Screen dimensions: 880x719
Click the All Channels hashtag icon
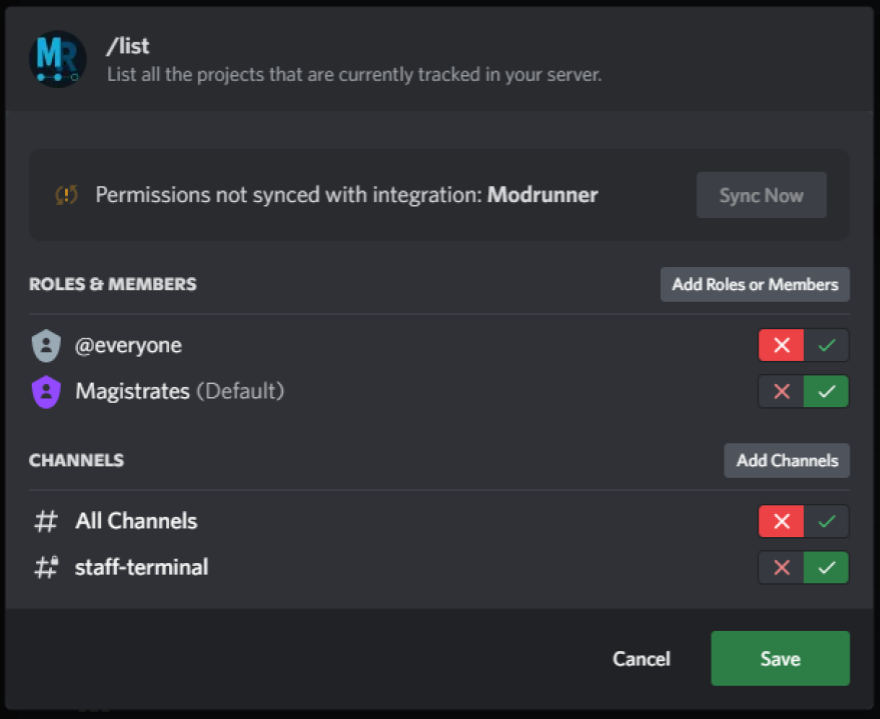pos(46,522)
